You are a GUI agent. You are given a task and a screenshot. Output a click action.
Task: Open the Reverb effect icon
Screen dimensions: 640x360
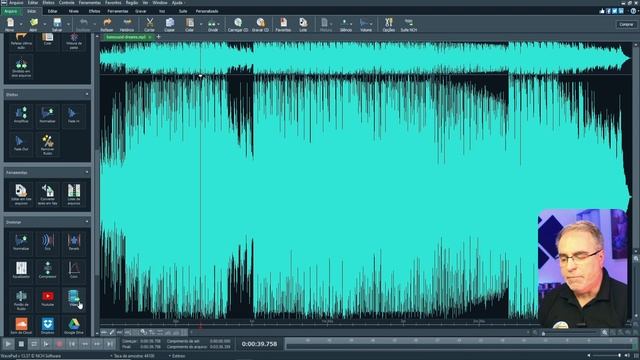click(x=73, y=242)
